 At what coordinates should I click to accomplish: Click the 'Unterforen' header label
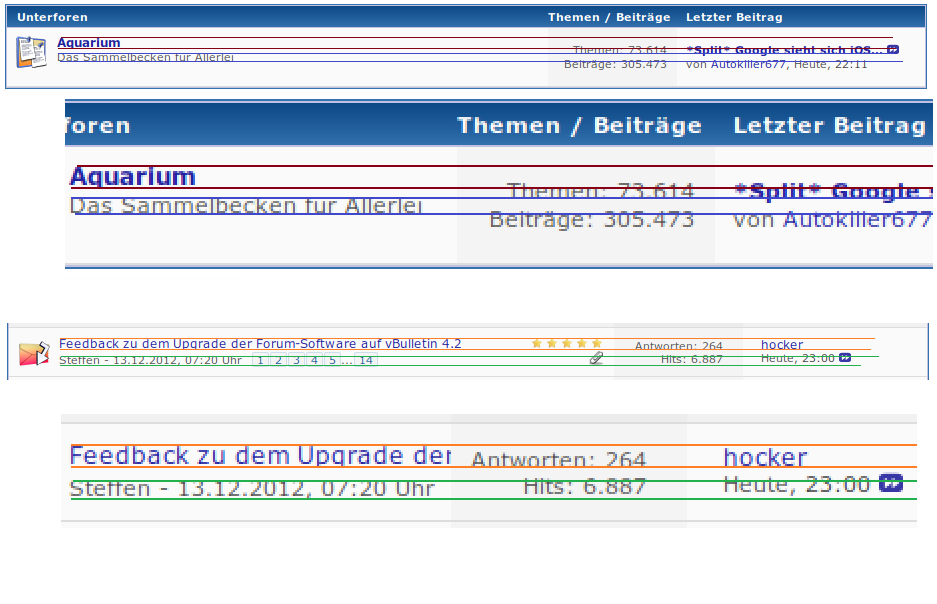pos(52,17)
